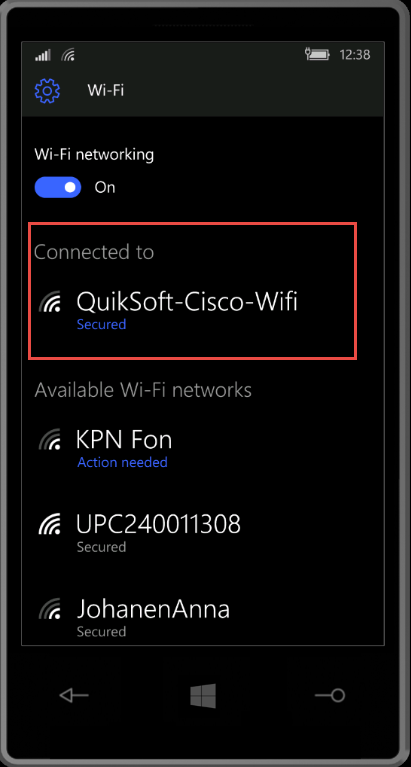Tap the UPC240011308 signal strength icon
Viewport: 411px width, 767px height.
pyautogui.click(x=50, y=524)
